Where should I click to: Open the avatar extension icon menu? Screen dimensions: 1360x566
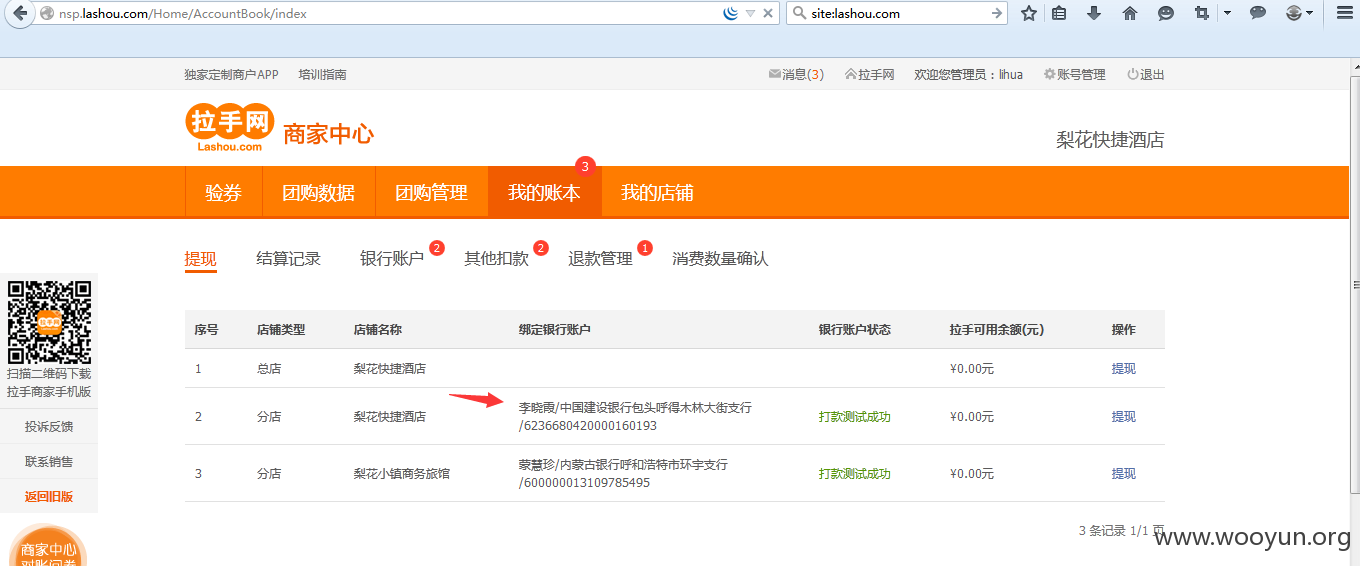[1299, 14]
